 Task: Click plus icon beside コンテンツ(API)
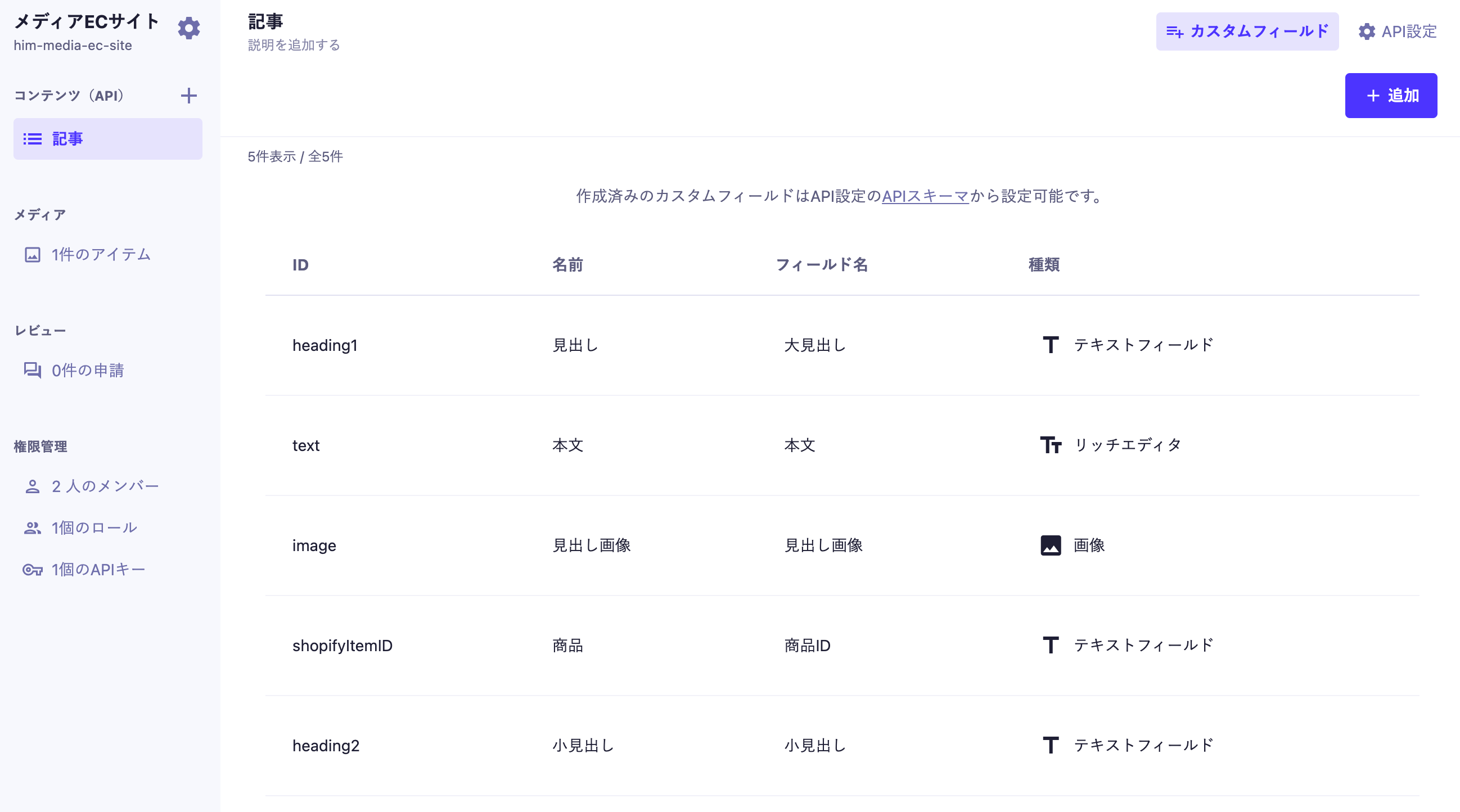coord(189,95)
